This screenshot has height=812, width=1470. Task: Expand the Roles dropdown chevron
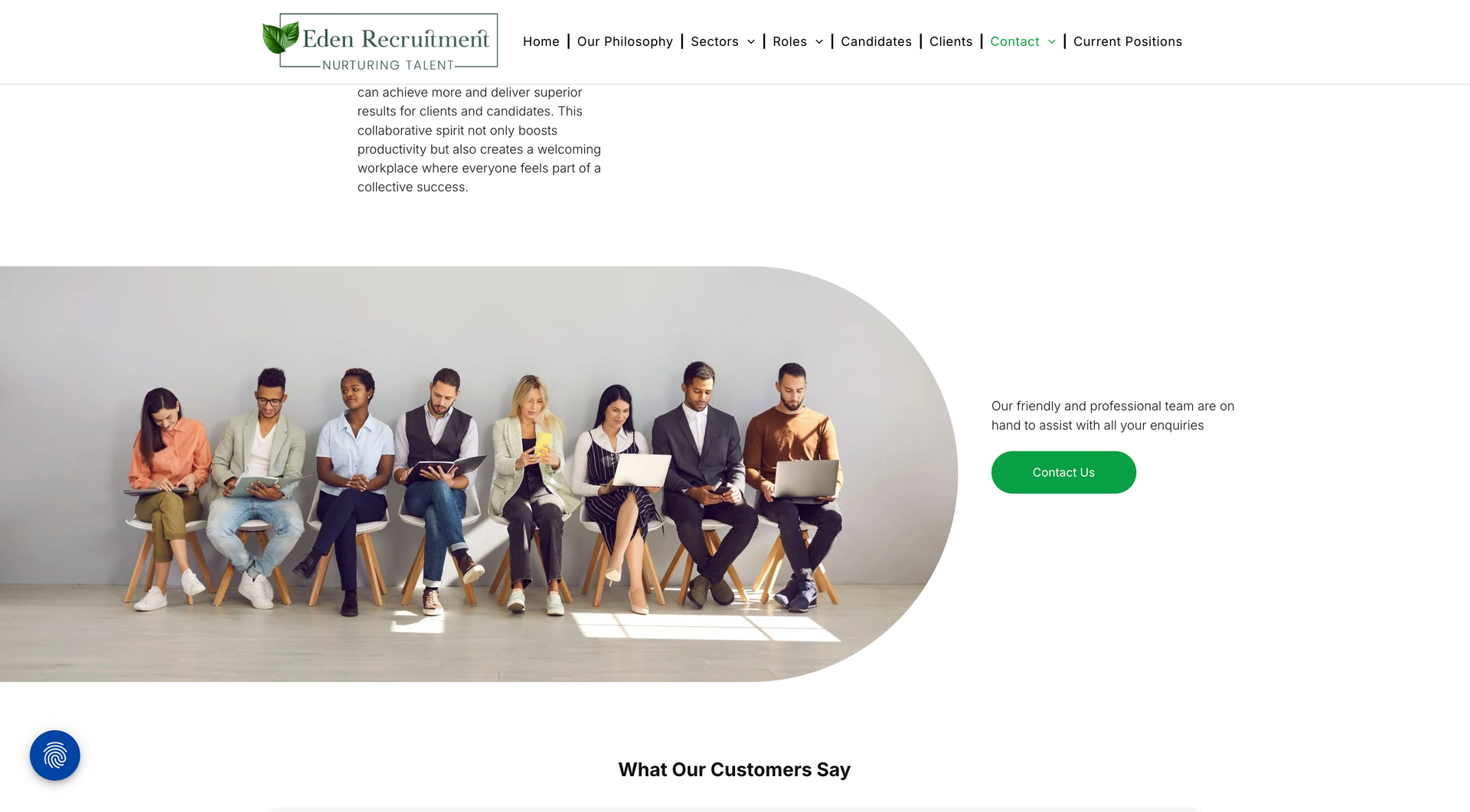(x=819, y=42)
